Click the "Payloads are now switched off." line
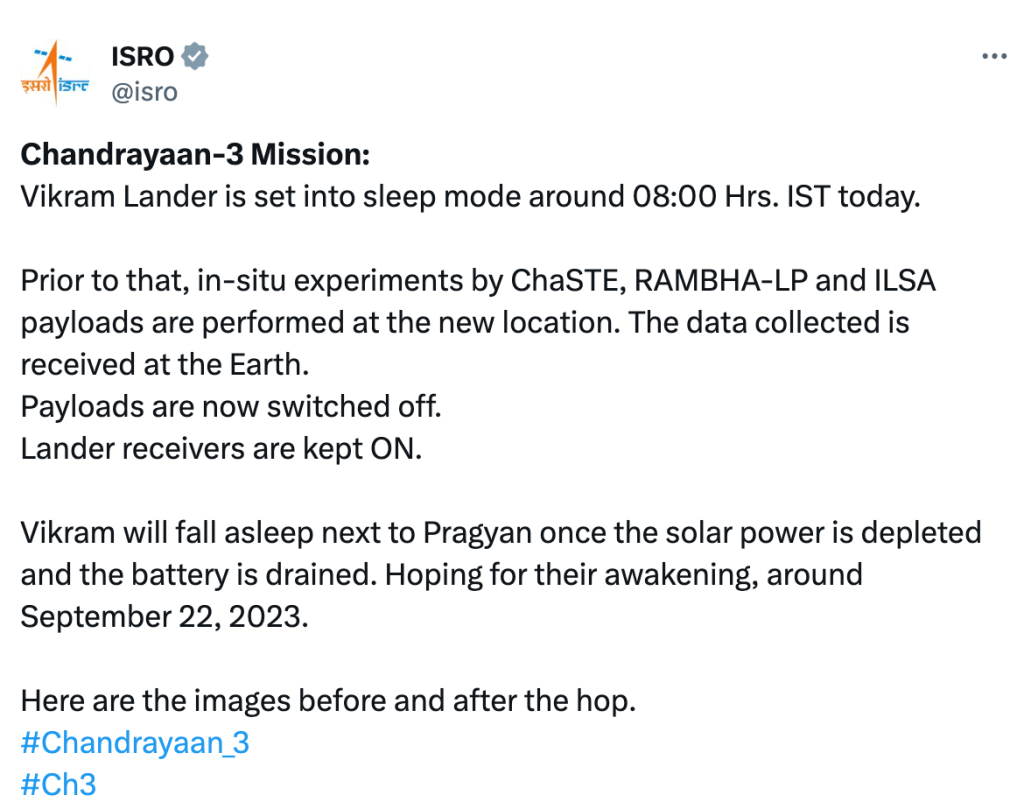The height and width of the screenshot is (809, 1024). pos(231,406)
